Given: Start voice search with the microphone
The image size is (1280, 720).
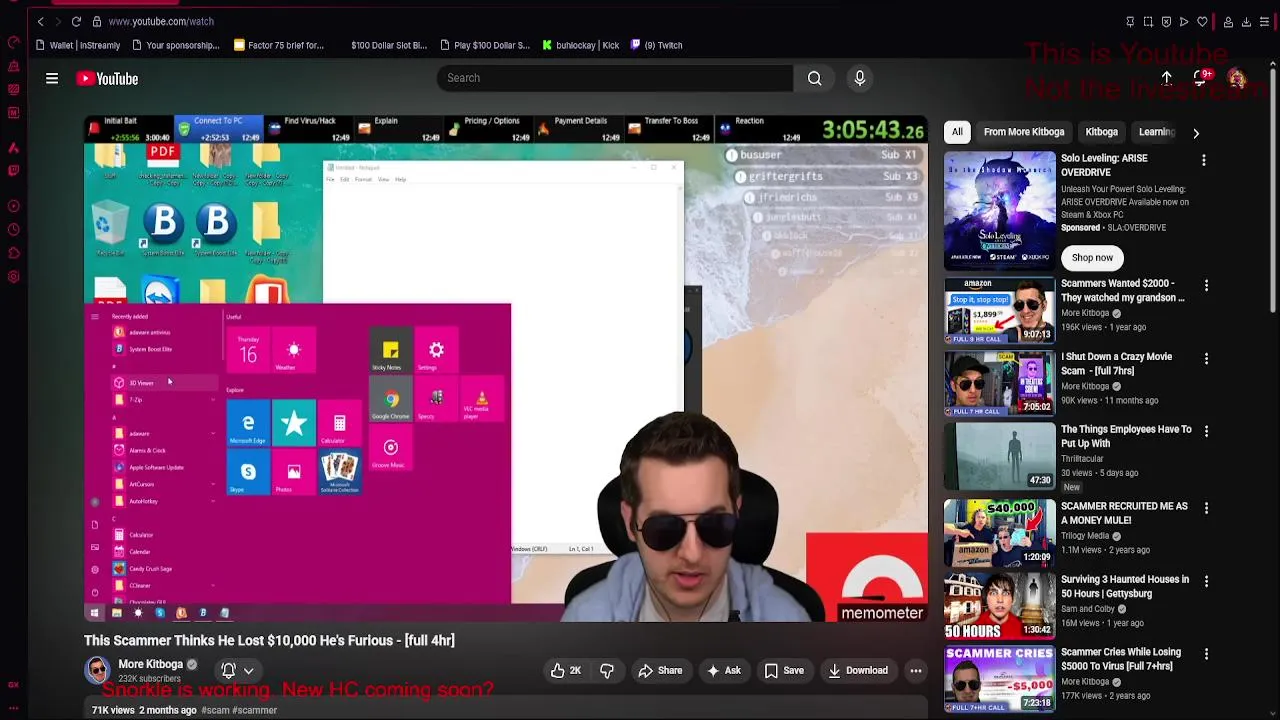Looking at the screenshot, I should click(x=859, y=78).
